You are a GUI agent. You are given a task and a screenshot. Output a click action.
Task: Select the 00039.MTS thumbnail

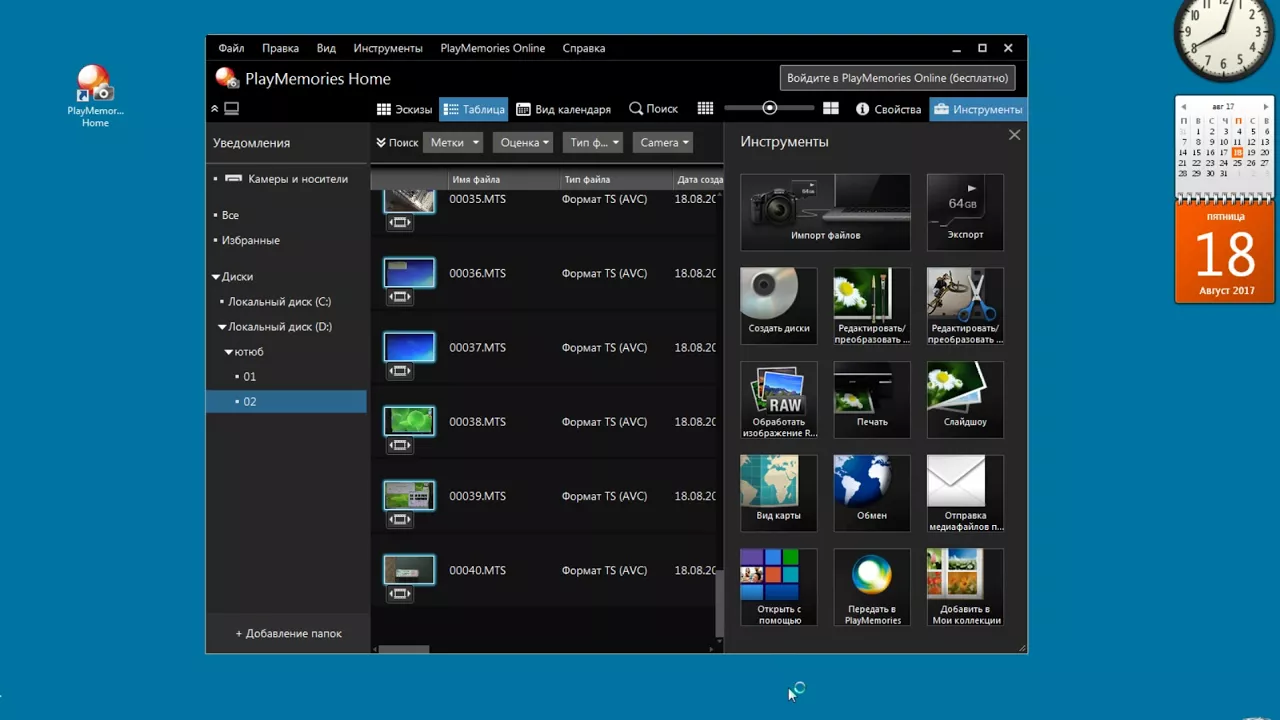[409, 495]
